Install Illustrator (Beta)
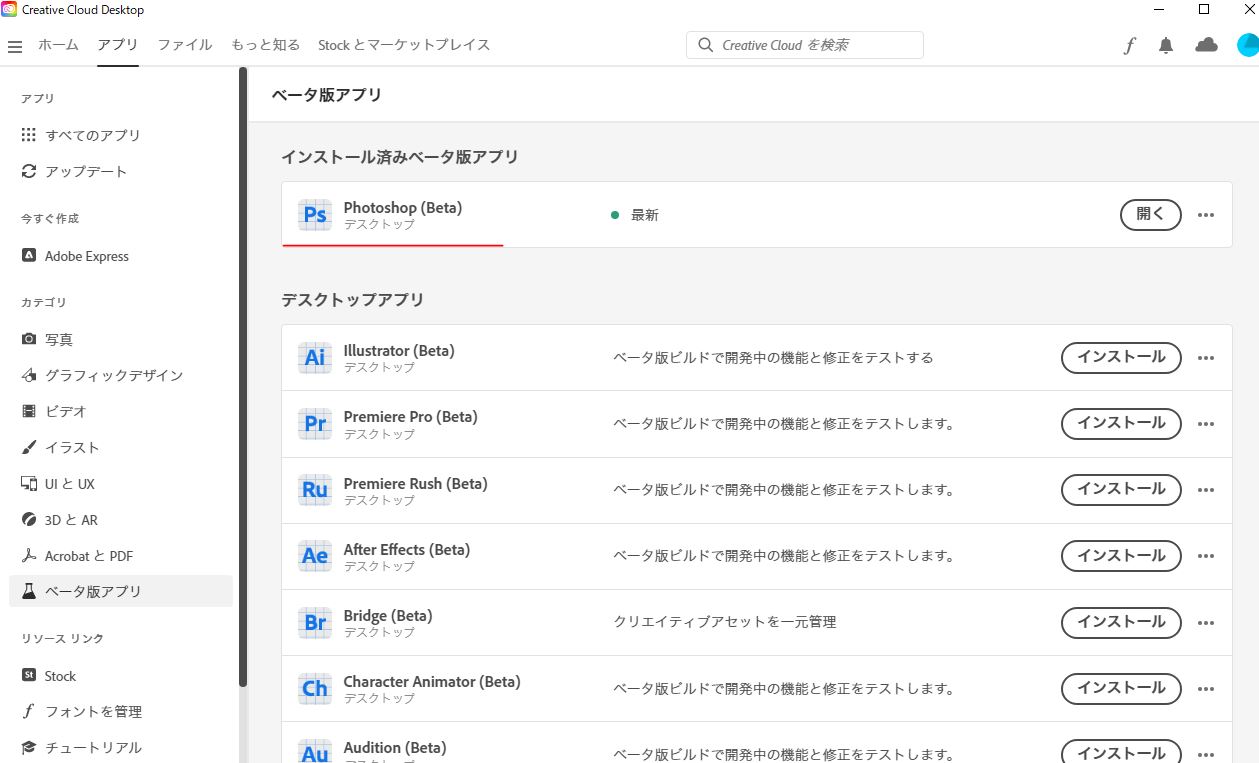 point(1121,357)
